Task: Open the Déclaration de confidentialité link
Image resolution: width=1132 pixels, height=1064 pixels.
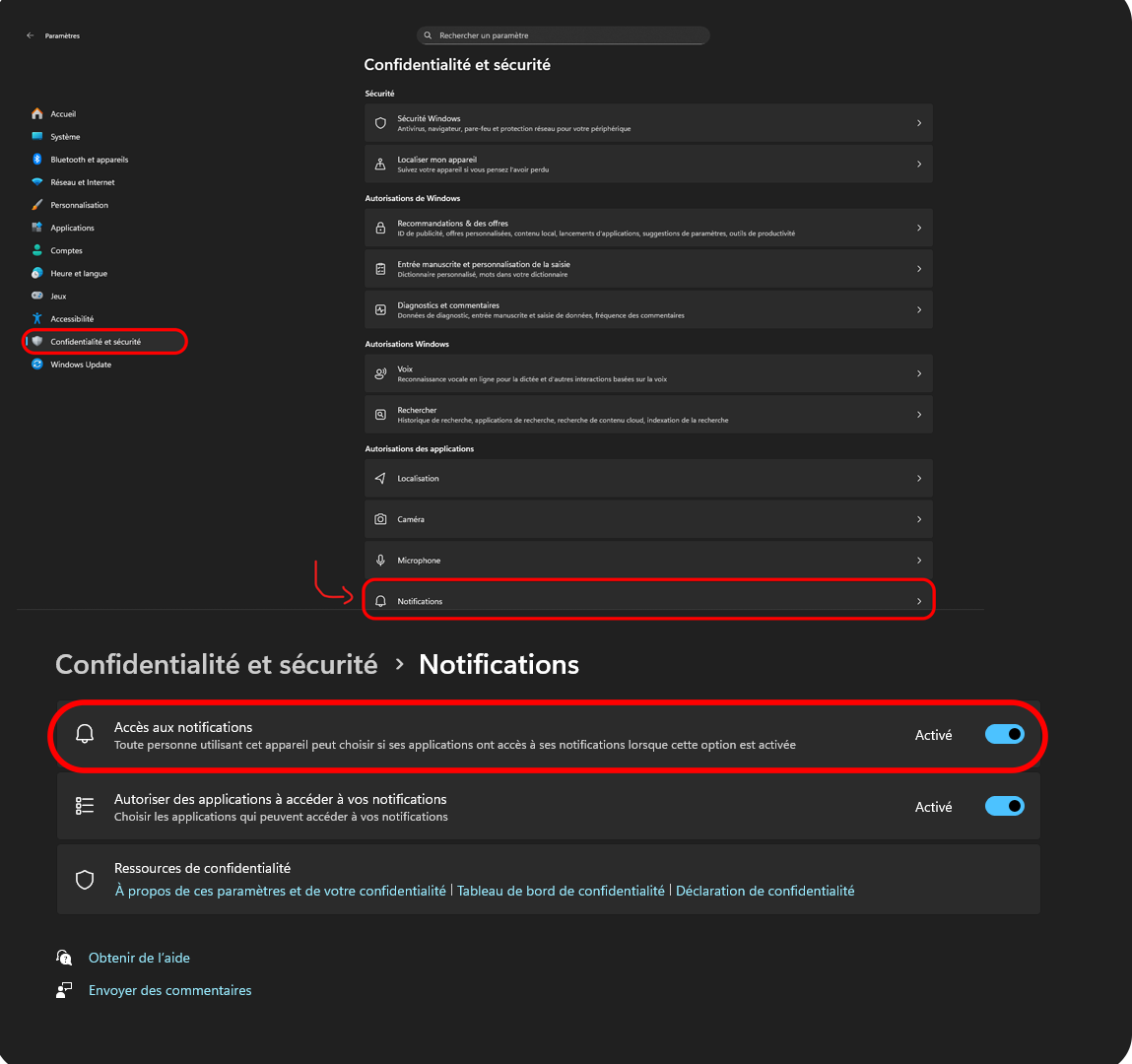Action: tap(765, 890)
